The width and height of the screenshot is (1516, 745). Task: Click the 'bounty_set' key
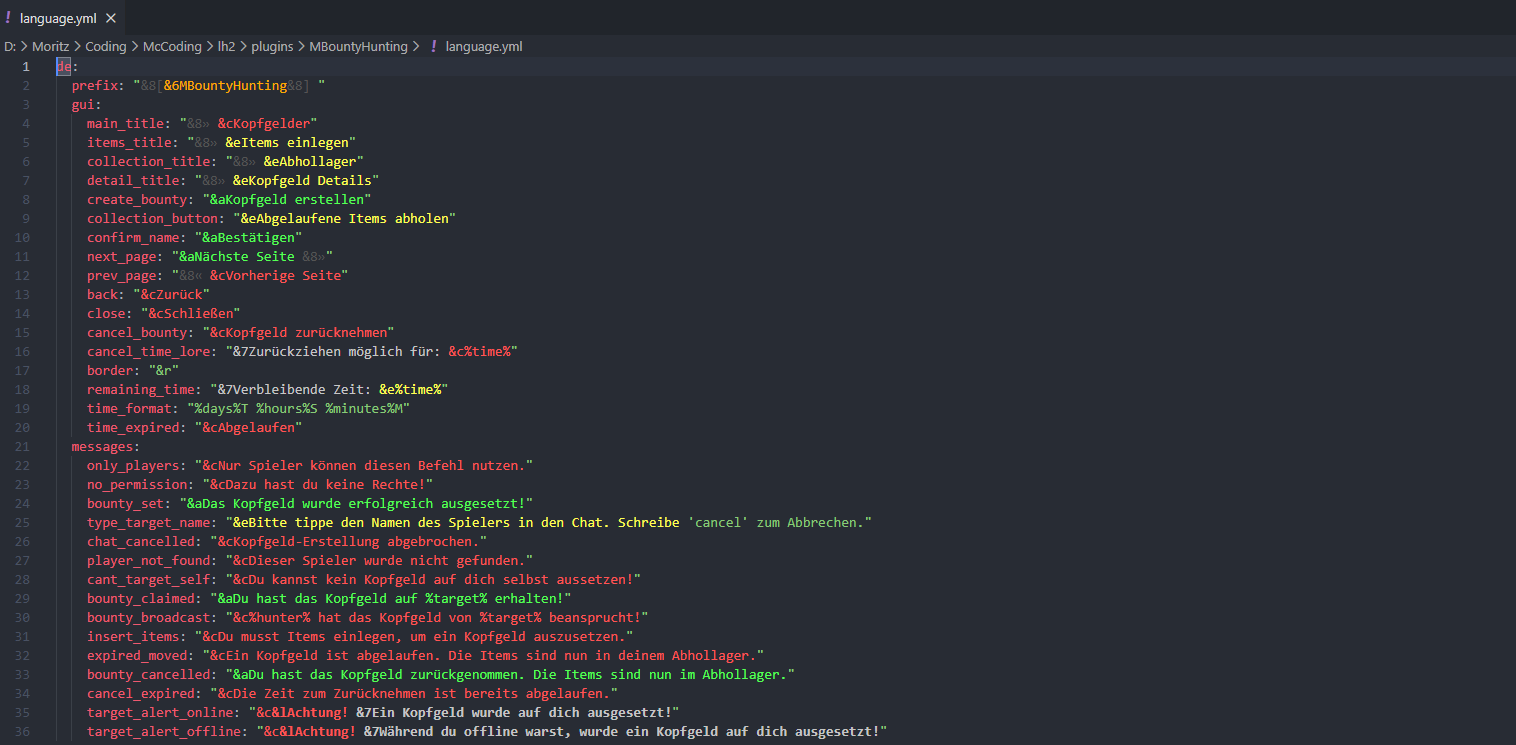tap(125, 504)
